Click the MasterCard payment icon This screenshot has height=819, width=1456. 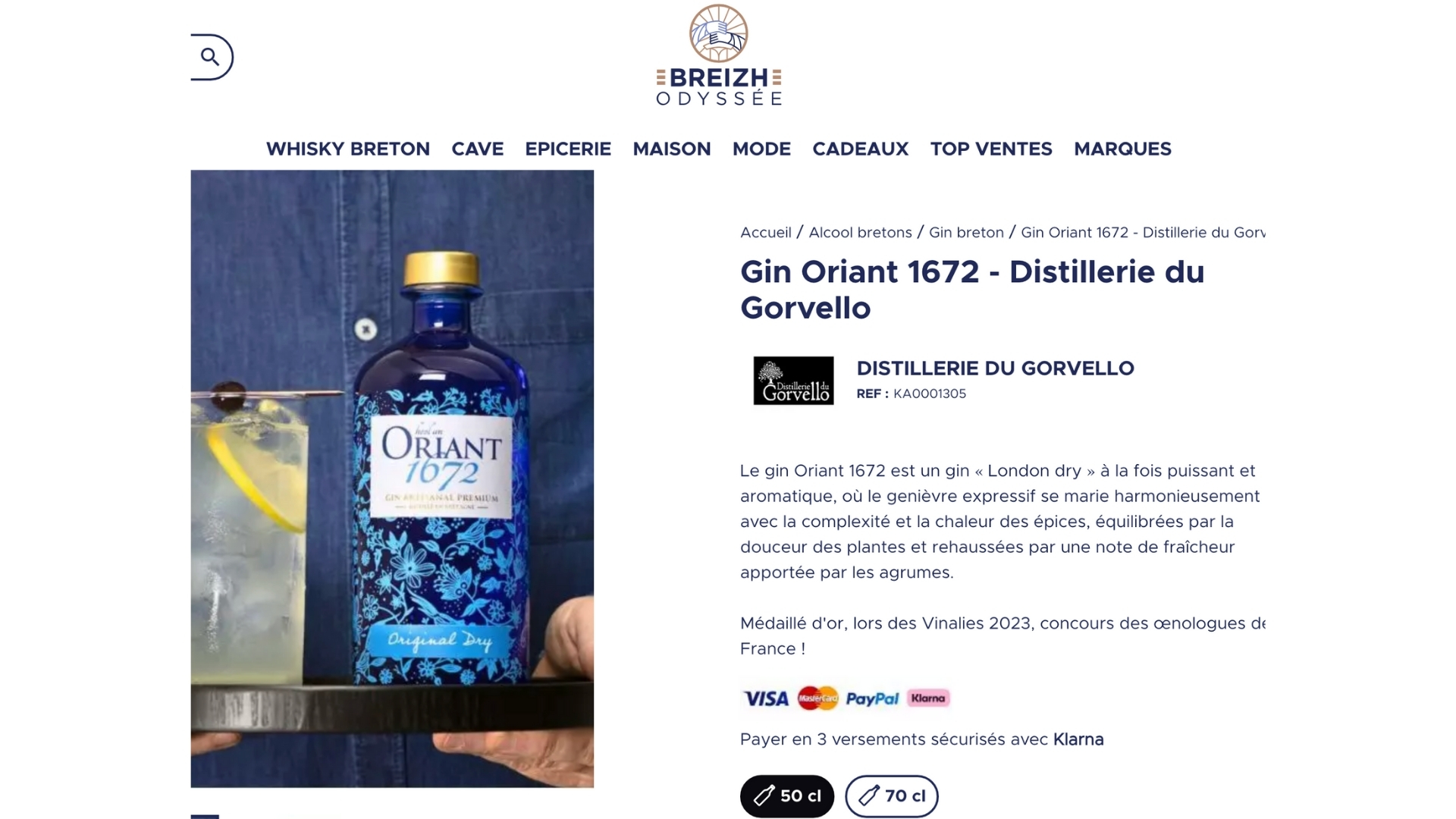(x=817, y=698)
